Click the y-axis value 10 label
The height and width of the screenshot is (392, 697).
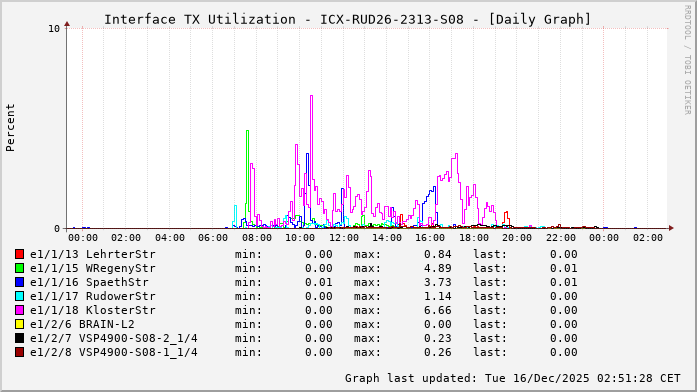point(54,29)
